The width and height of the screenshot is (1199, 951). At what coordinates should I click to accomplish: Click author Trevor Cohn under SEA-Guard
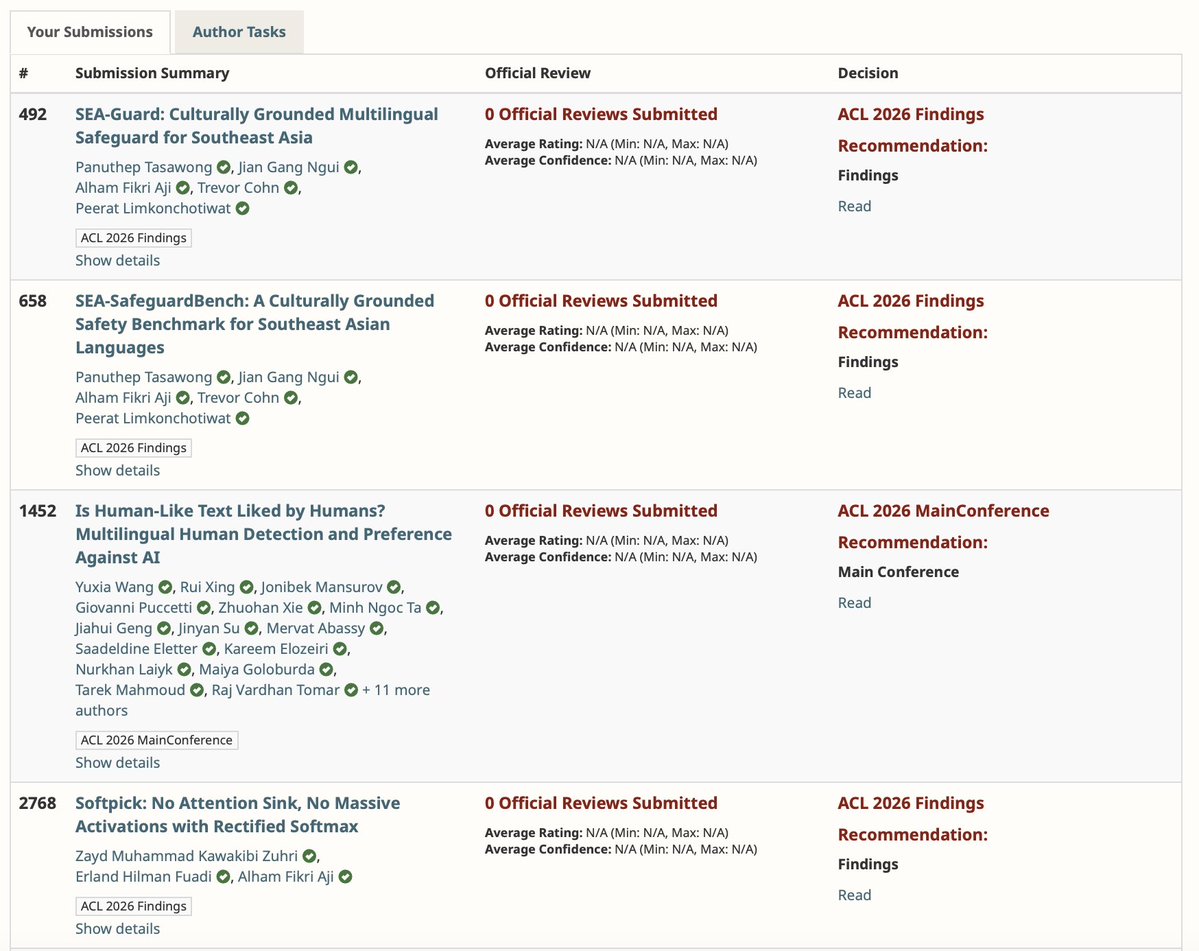pyautogui.click(x=238, y=187)
